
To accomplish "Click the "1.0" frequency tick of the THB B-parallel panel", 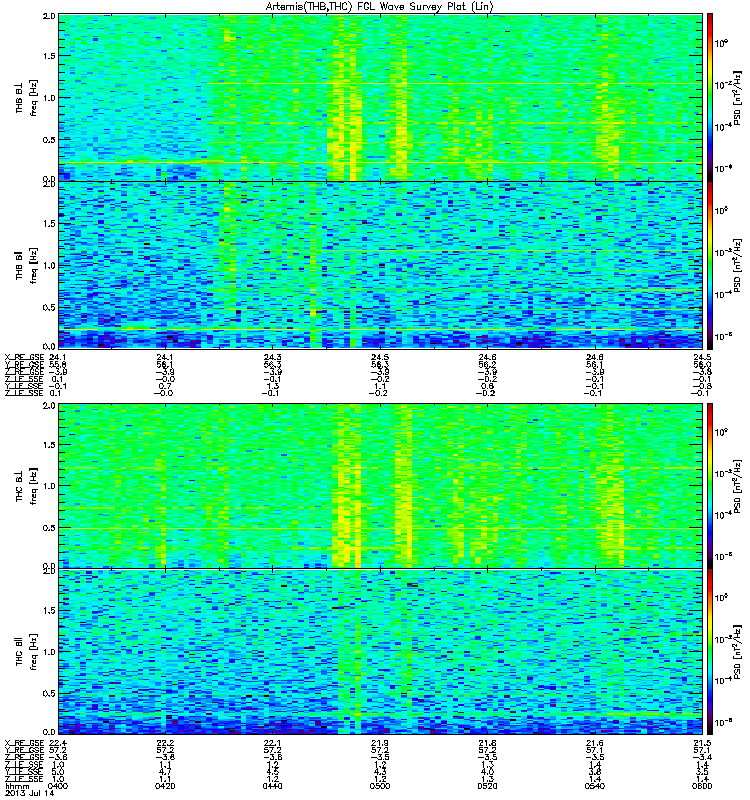I will click(49, 266).
